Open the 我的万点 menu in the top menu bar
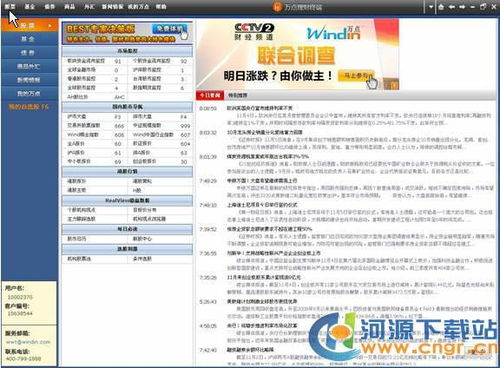Viewport: 500px width, 368px height. click(x=138, y=7)
